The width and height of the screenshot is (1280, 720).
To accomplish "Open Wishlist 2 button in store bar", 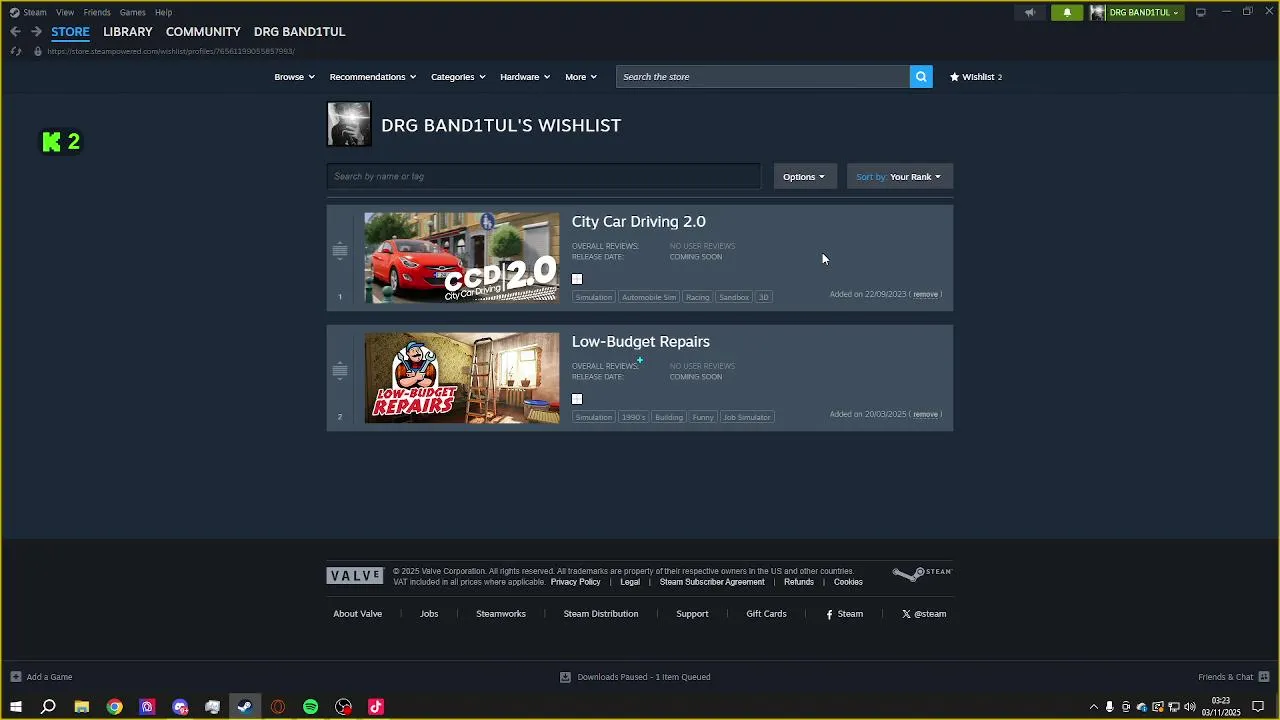I will [975, 77].
